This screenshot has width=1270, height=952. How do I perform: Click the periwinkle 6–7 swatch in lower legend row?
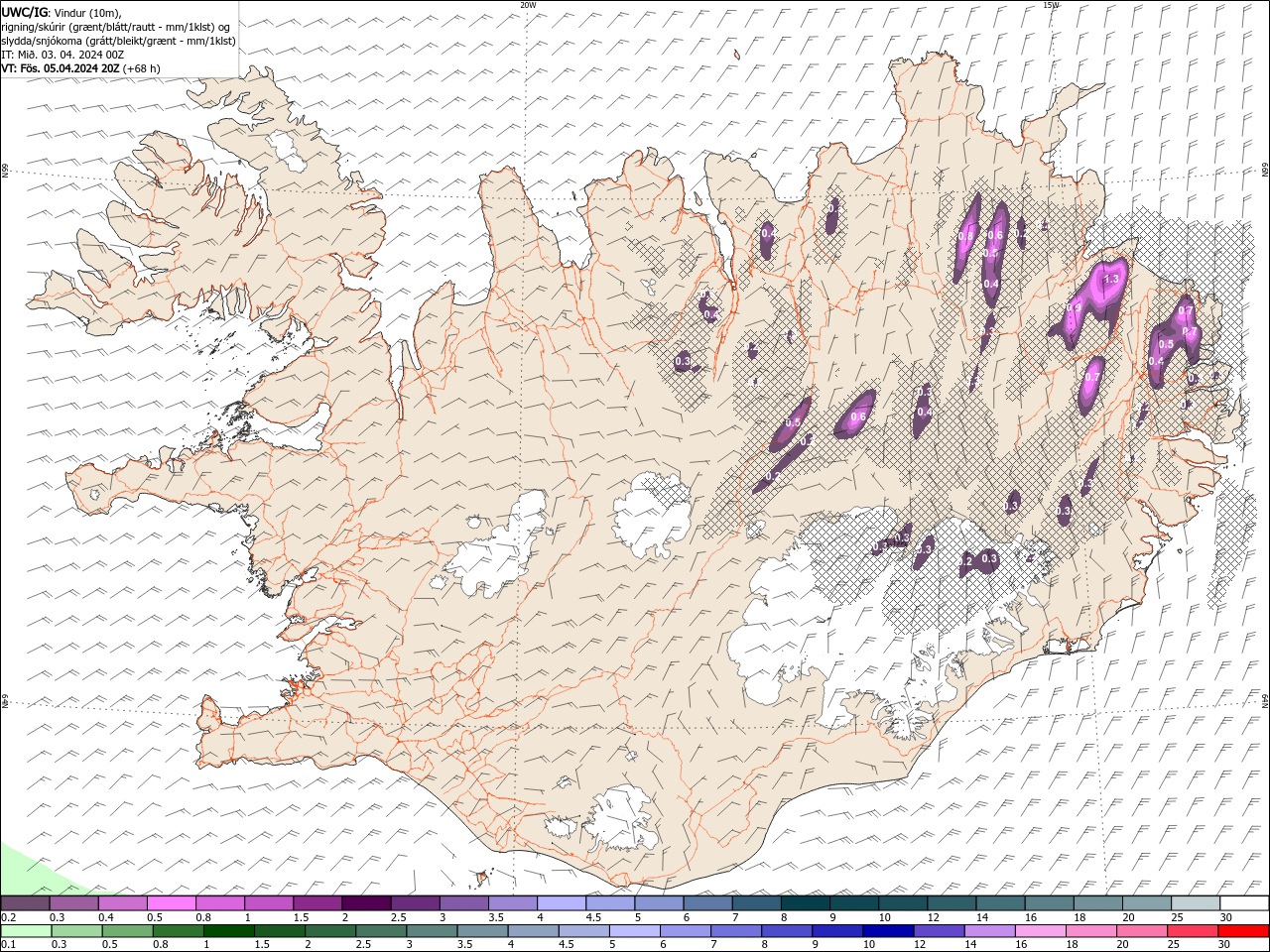click(x=685, y=930)
